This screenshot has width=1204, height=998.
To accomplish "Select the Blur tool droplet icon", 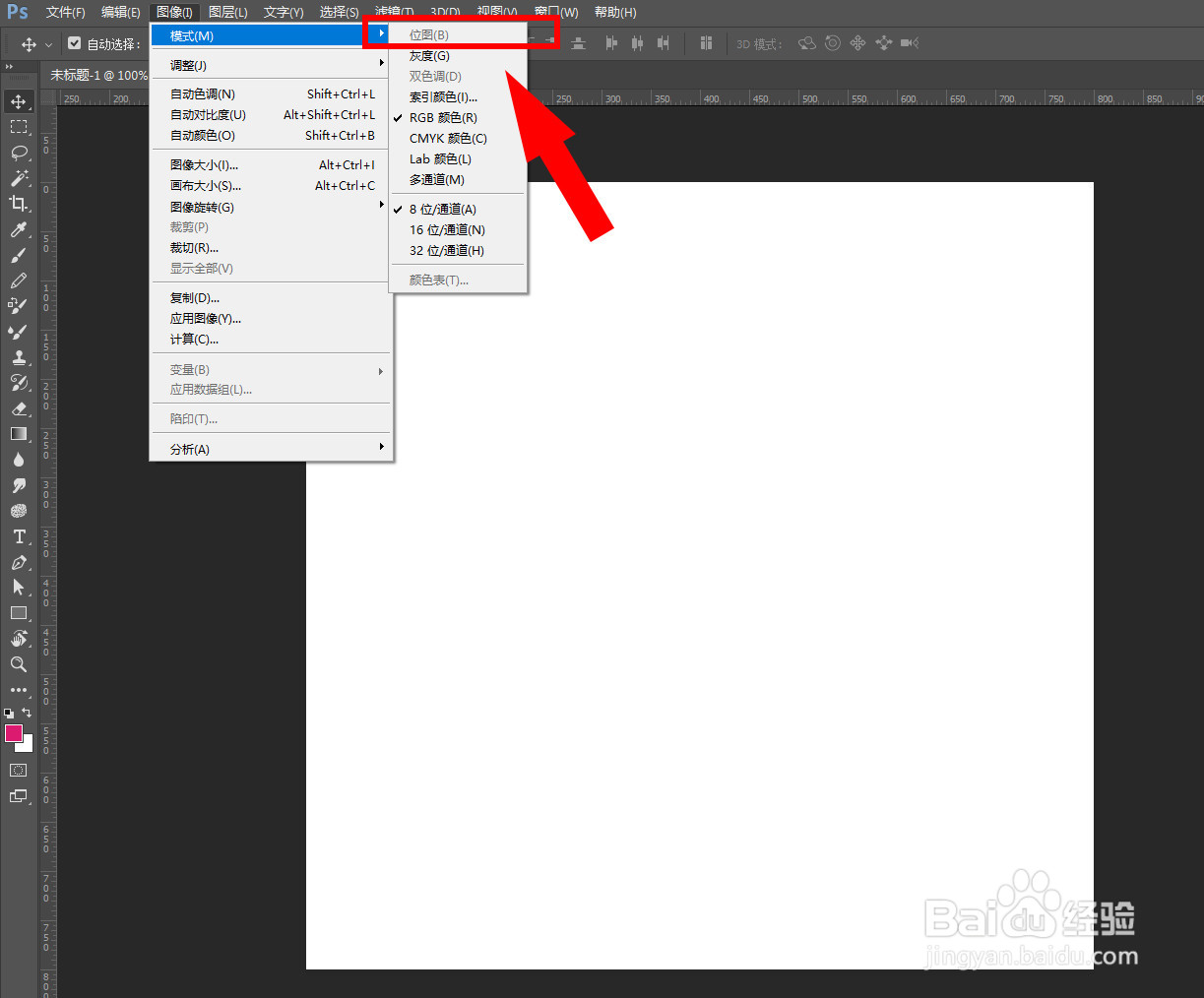I will pos(19,460).
